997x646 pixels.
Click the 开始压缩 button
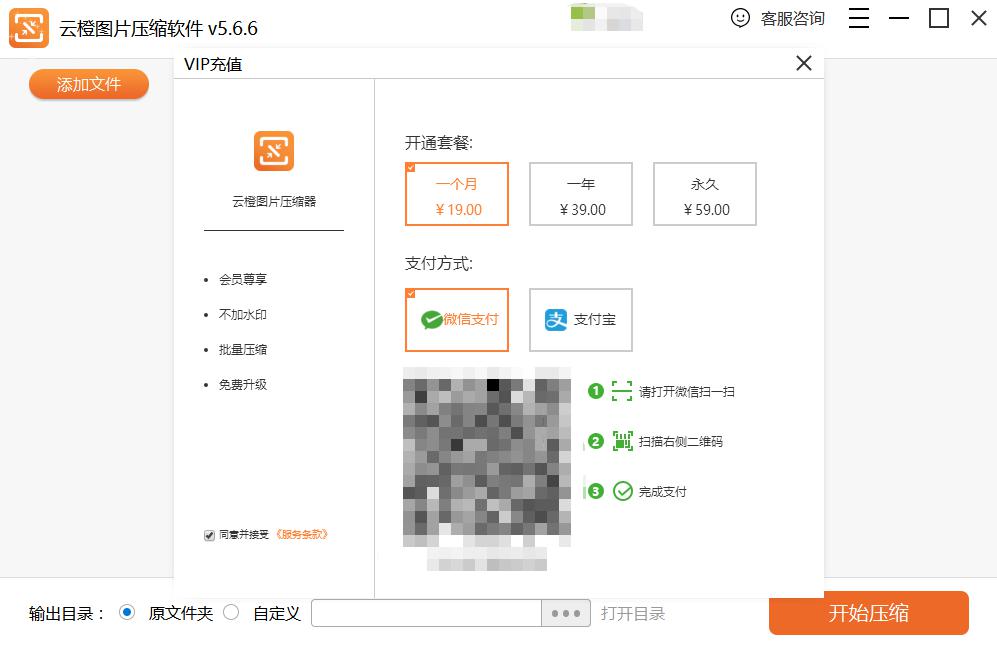tap(869, 613)
